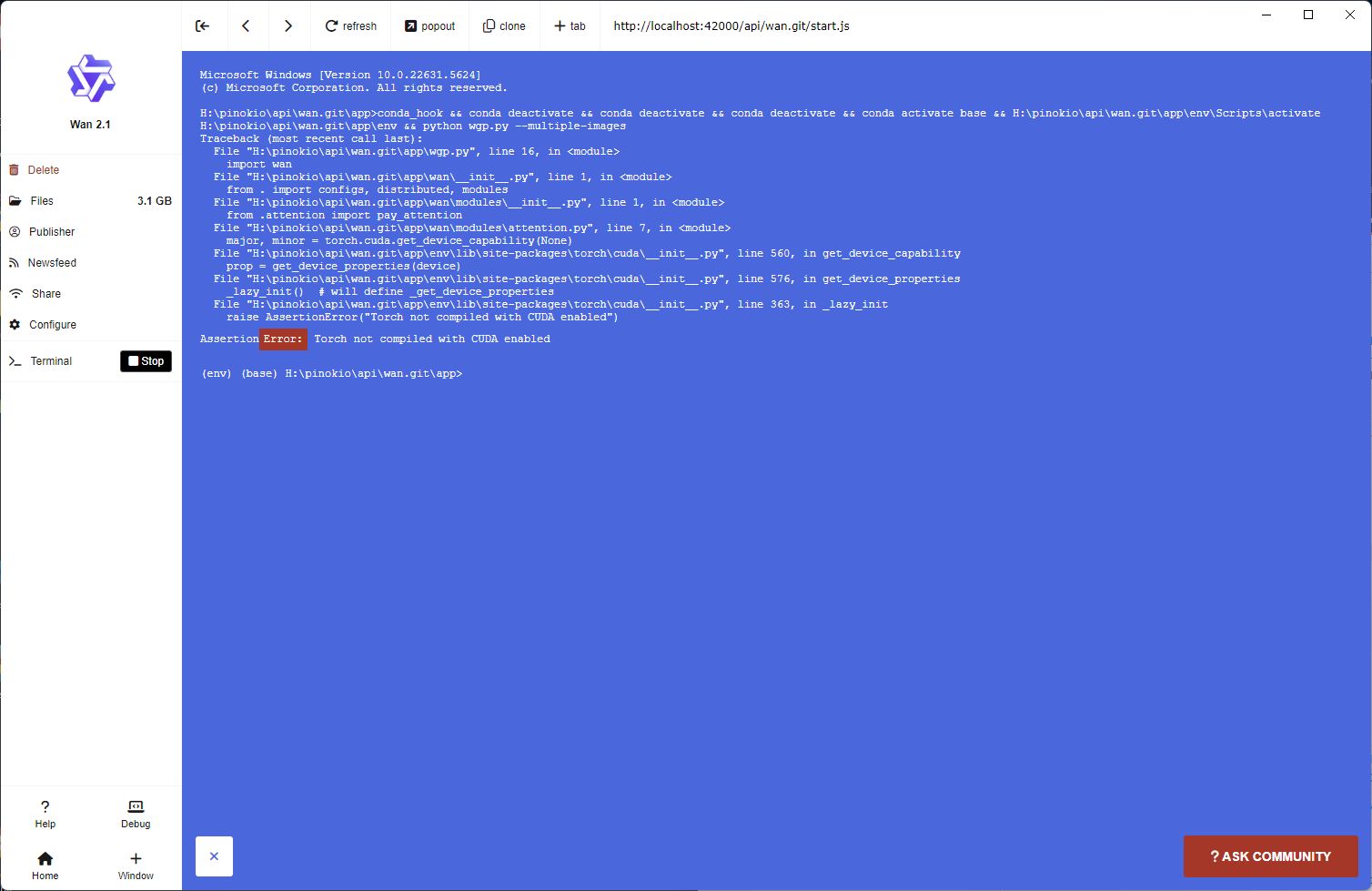Screen dimensions: 1372x891
Task: Go forward with the right chevron
Action: (288, 25)
